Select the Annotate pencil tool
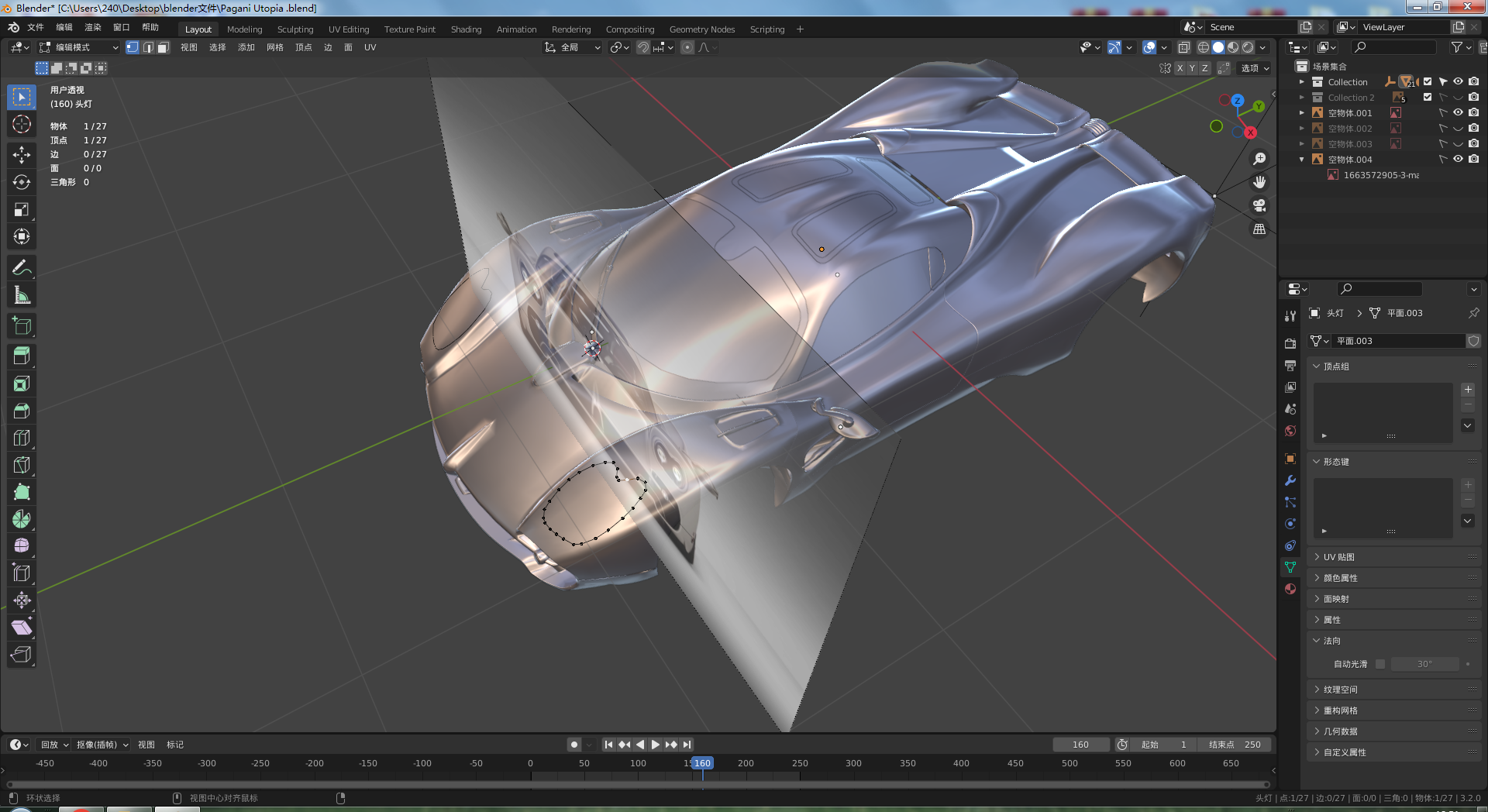Image resolution: width=1488 pixels, height=812 pixels. (x=22, y=268)
